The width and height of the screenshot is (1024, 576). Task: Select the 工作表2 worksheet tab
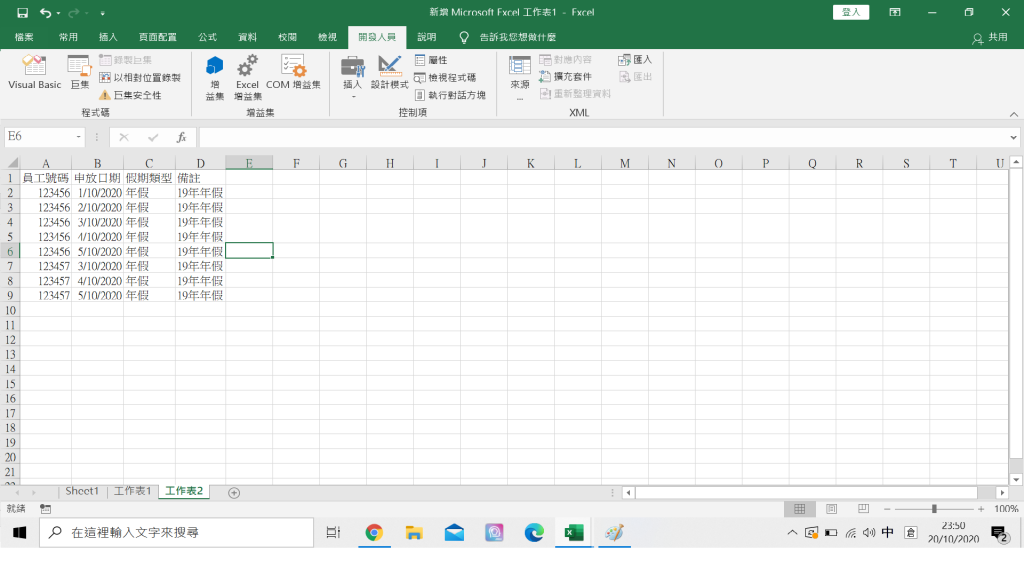tap(184, 491)
